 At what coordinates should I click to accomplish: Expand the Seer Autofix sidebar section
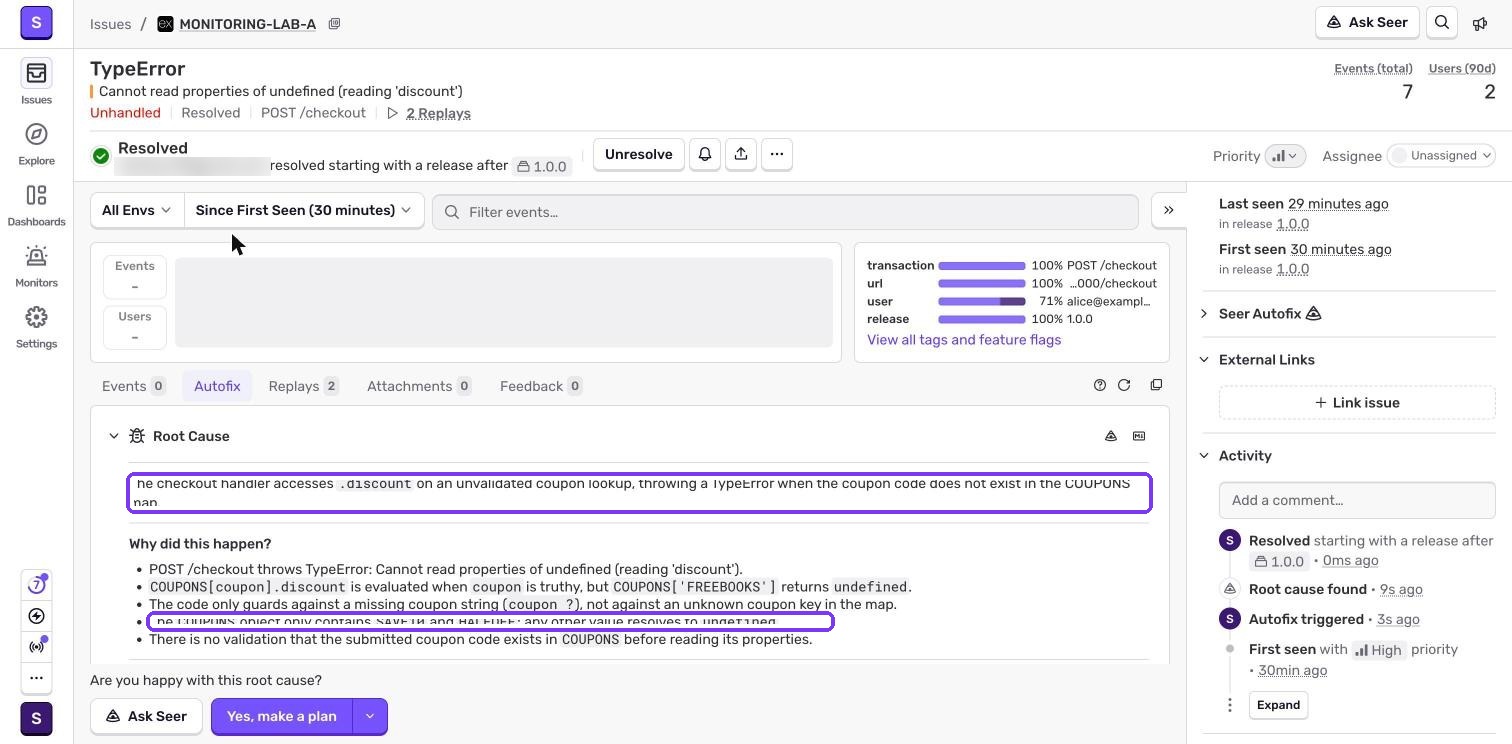[x=1204, y=314]
